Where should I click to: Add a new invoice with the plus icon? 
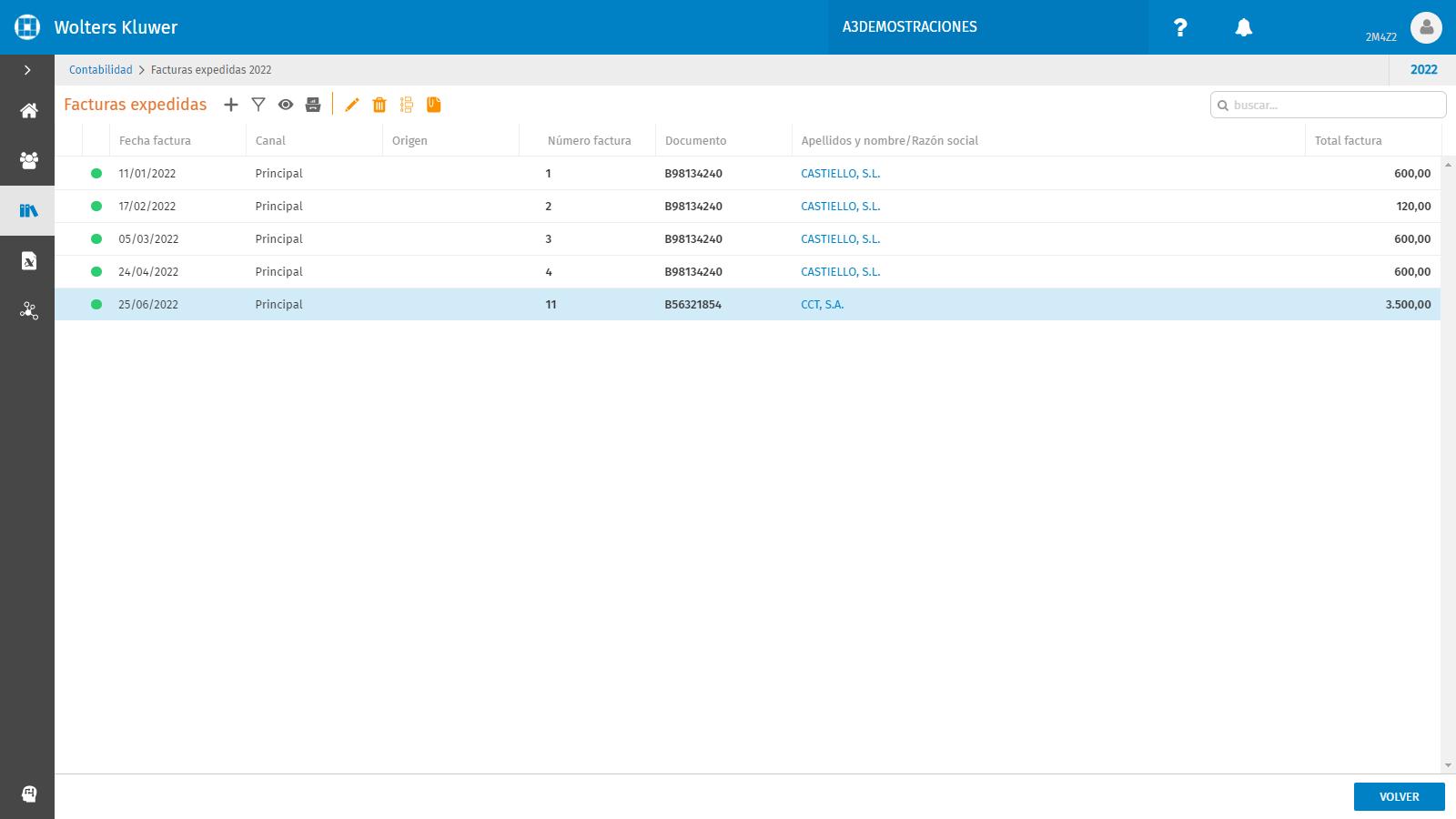(231, 105)
